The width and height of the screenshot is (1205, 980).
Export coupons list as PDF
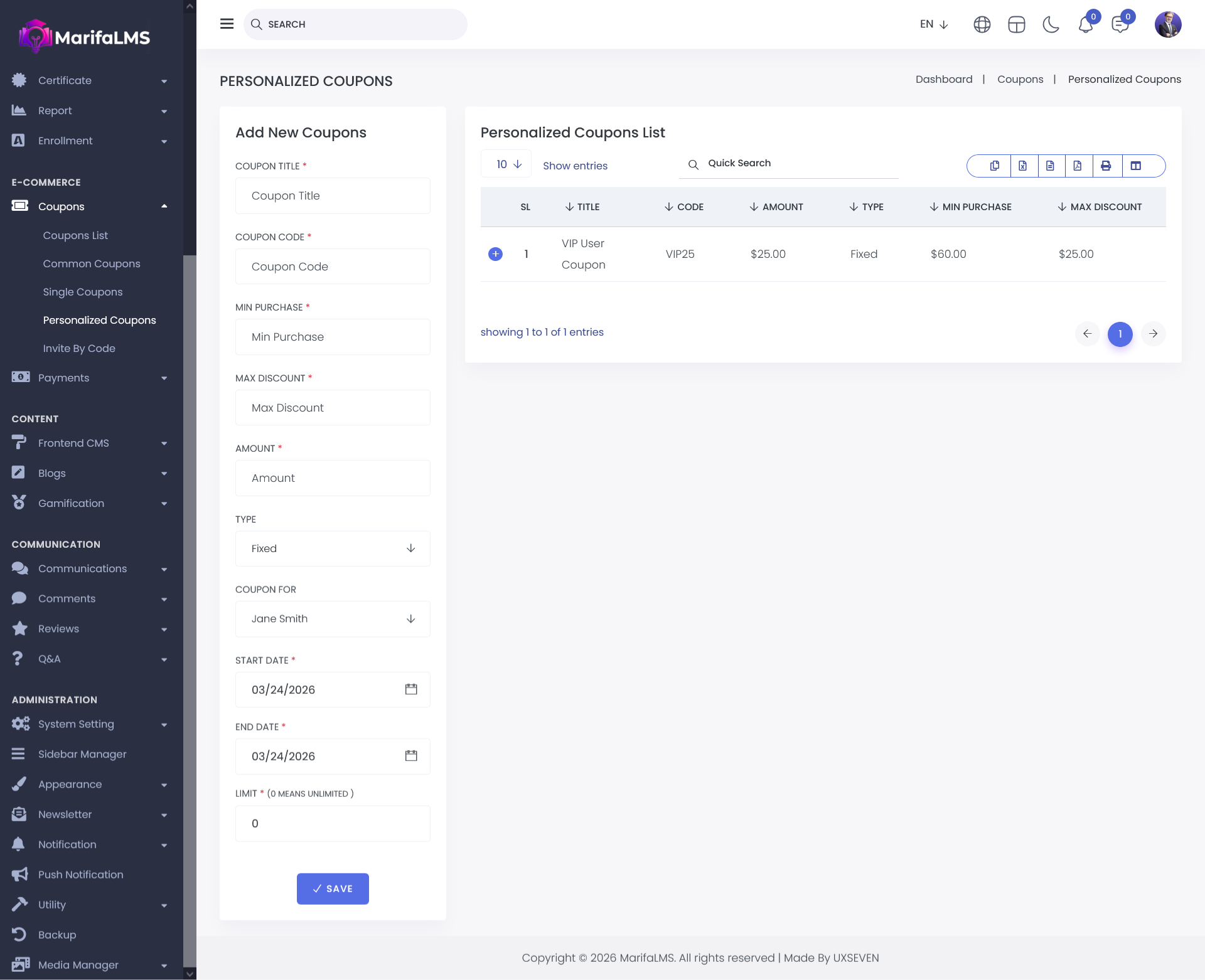pos(1078,166)
